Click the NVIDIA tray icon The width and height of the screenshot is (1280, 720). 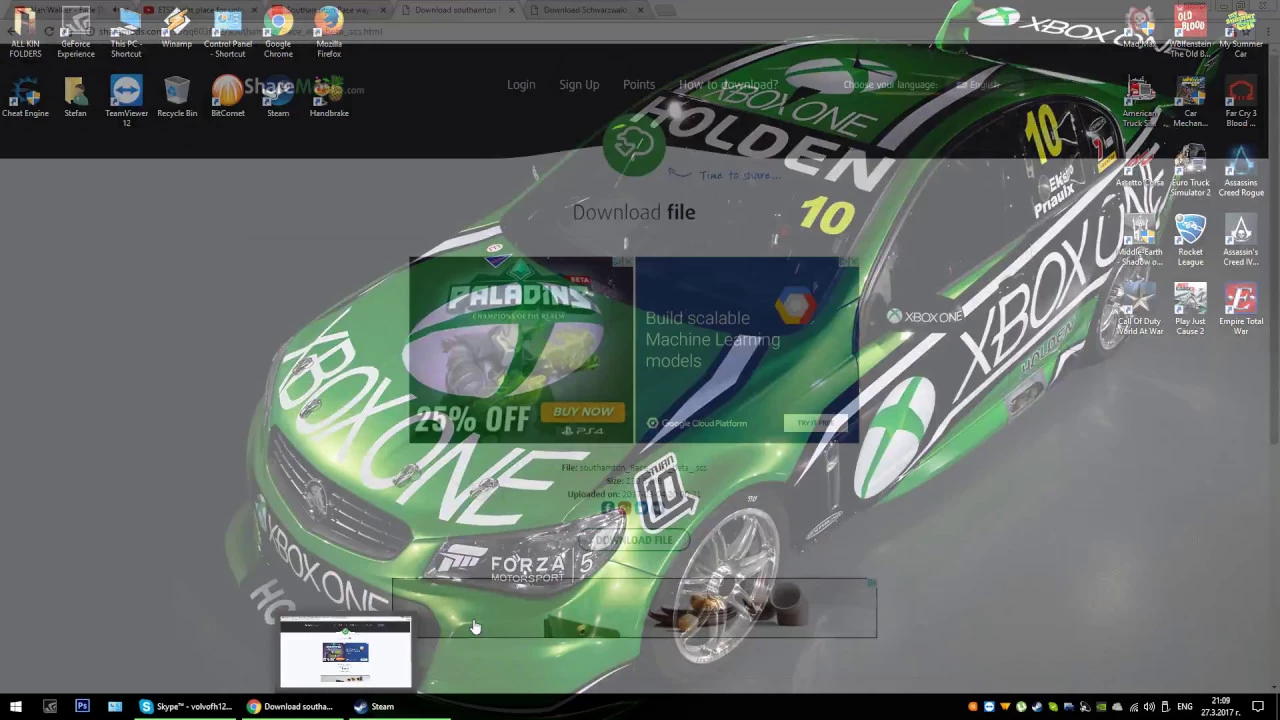point(1101,707)
